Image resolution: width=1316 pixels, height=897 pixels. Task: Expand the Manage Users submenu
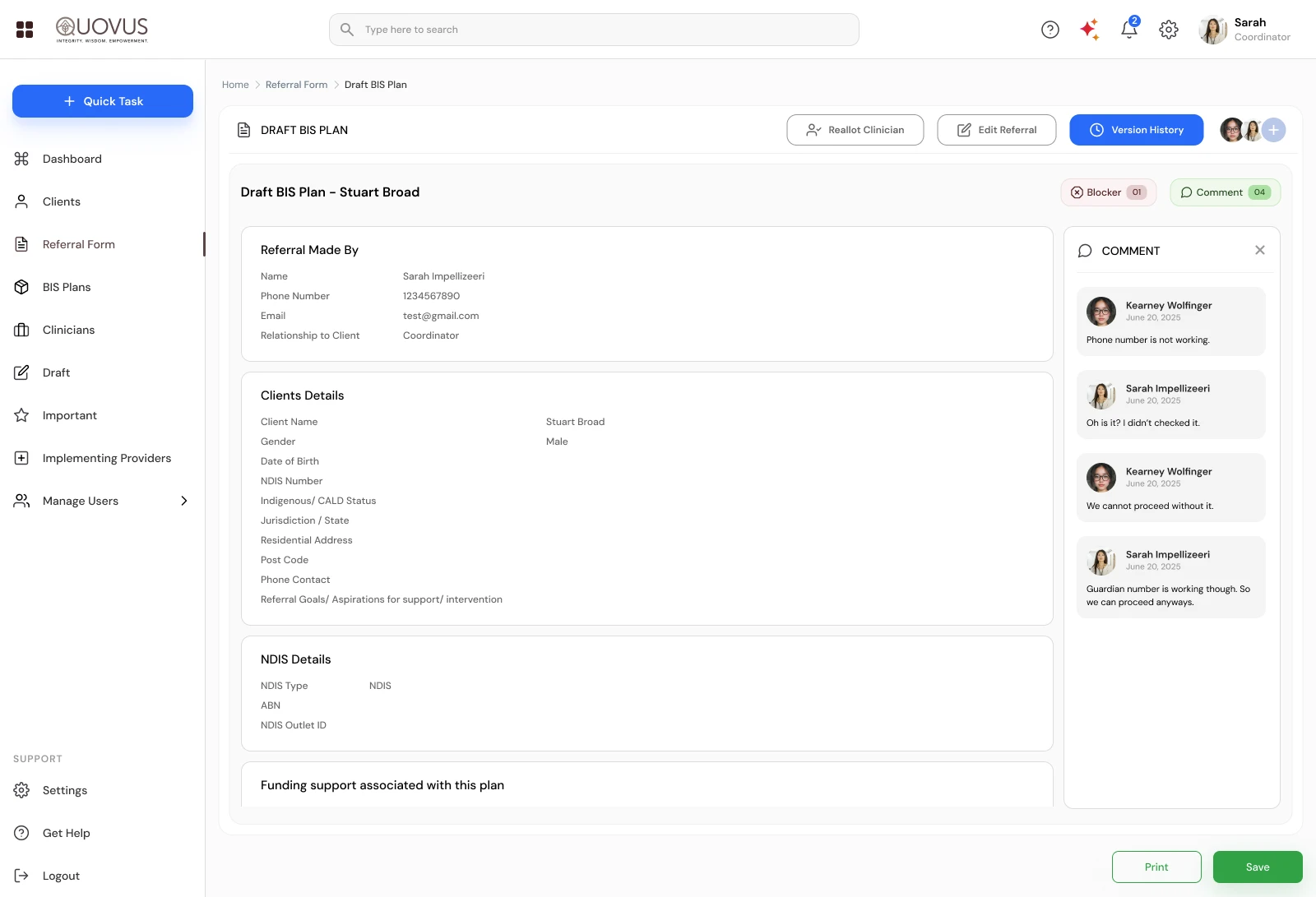[x=184, y=501]
